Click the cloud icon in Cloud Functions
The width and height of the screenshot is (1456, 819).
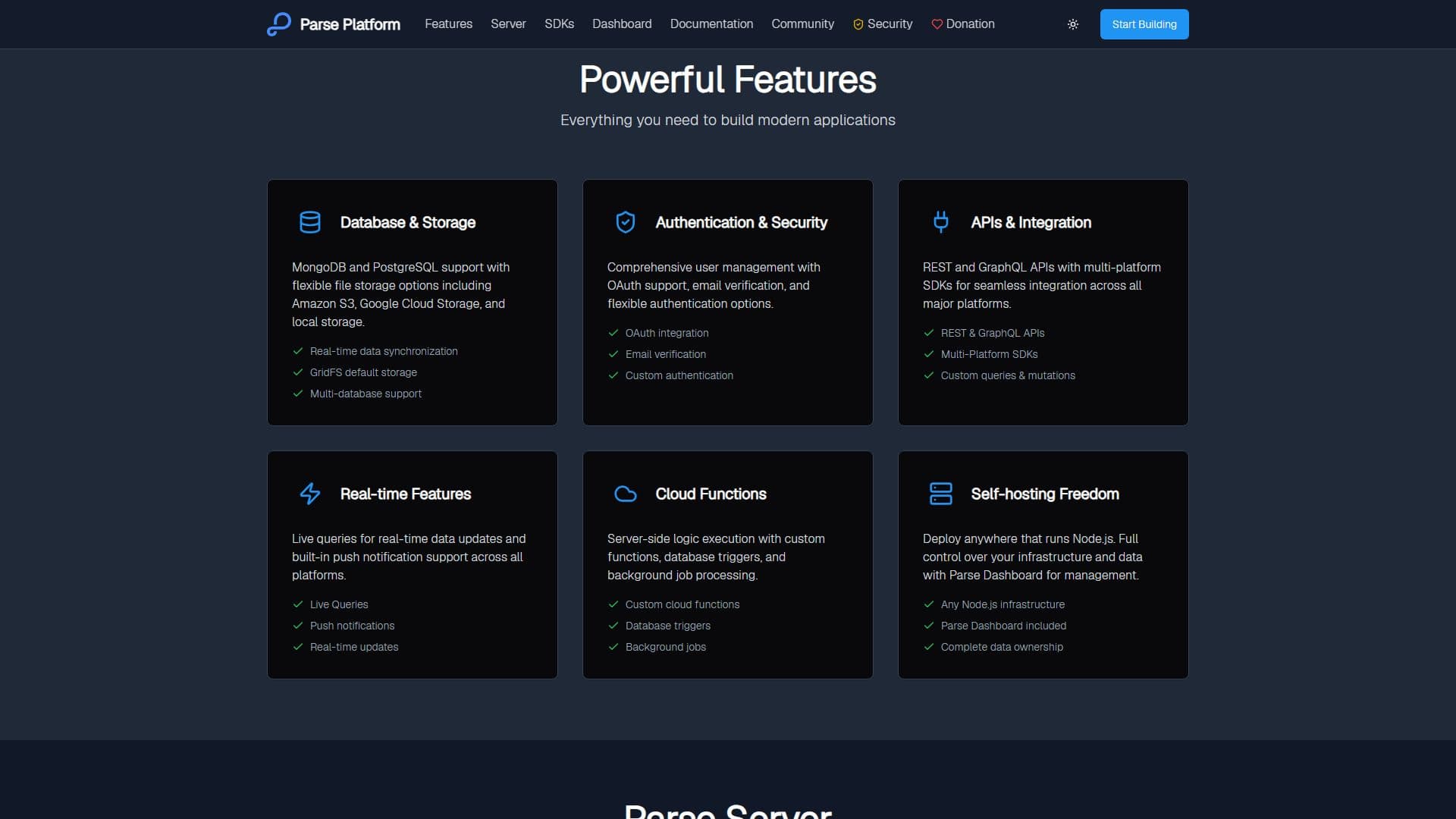click(626, 494)
